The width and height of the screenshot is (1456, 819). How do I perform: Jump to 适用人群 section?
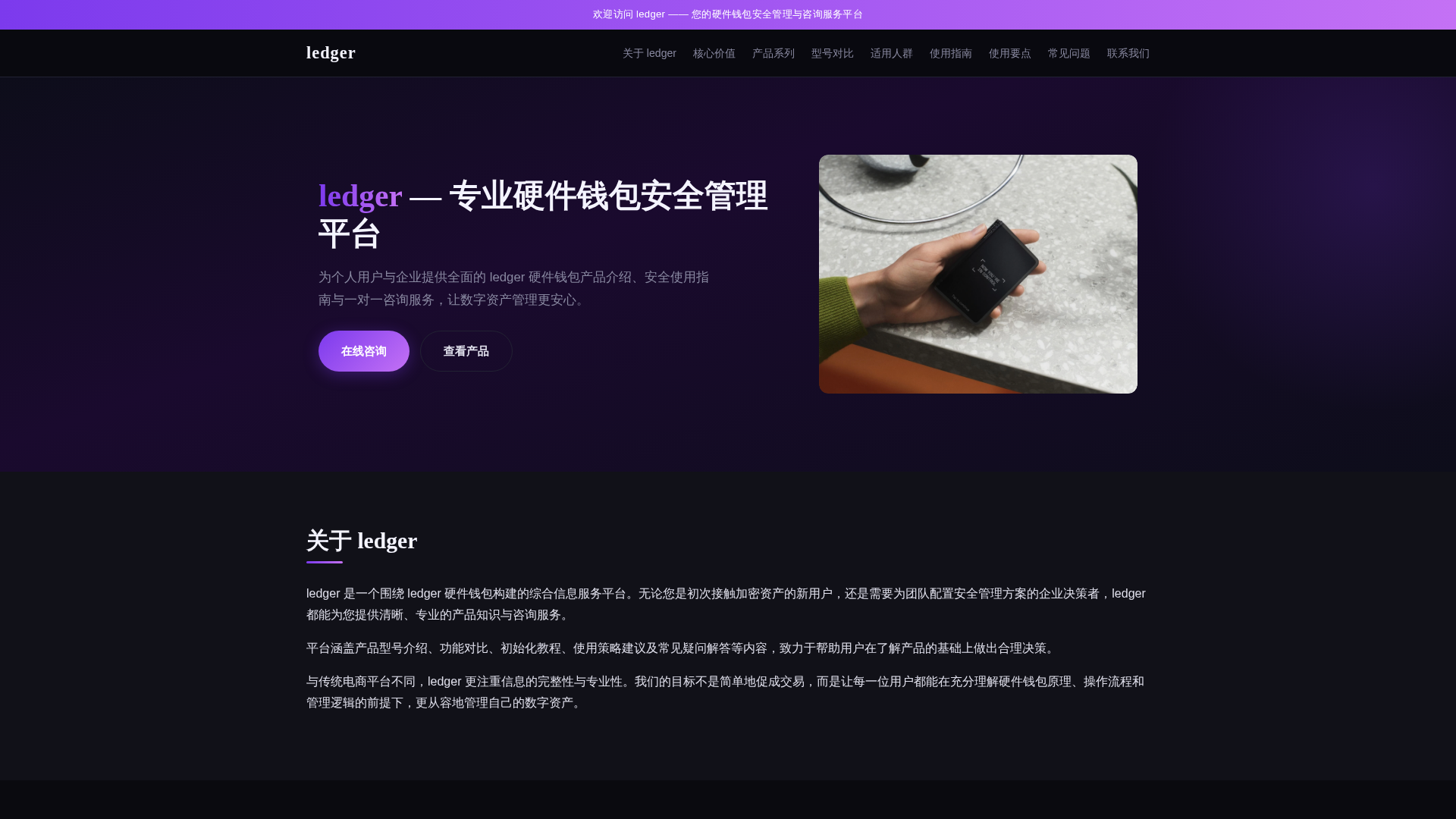click(892, 53)
